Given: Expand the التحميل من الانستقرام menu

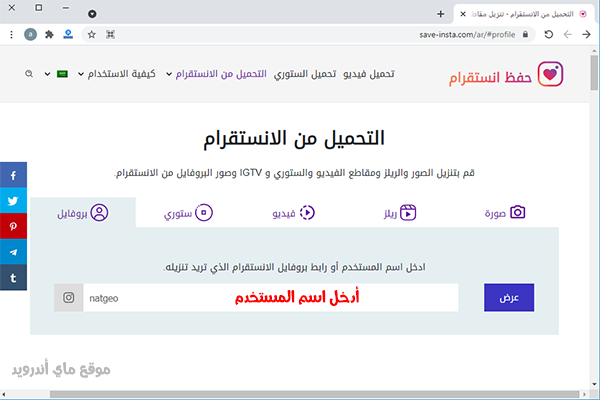Looking at the screenshot, I should click(x=216, y=73).
